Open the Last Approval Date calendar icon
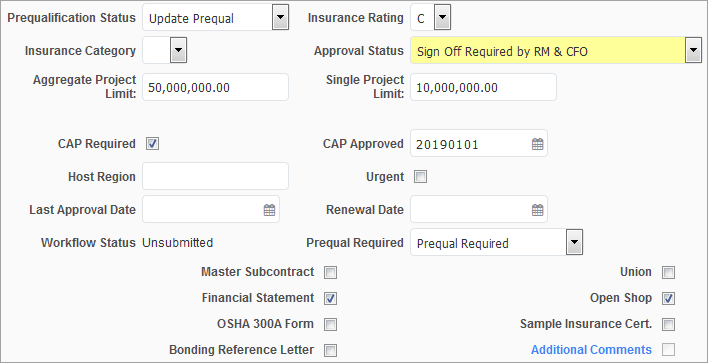This screenshot has height=363, width=708. click(269, 210)
